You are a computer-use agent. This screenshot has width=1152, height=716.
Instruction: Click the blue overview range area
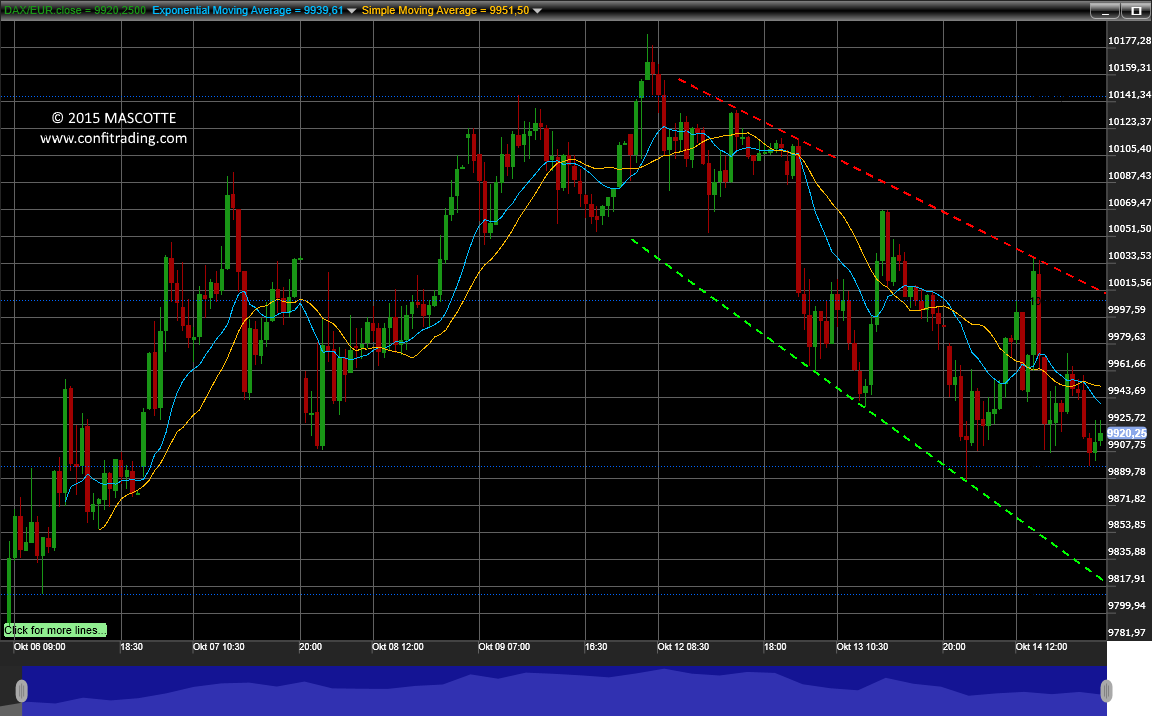564,691
